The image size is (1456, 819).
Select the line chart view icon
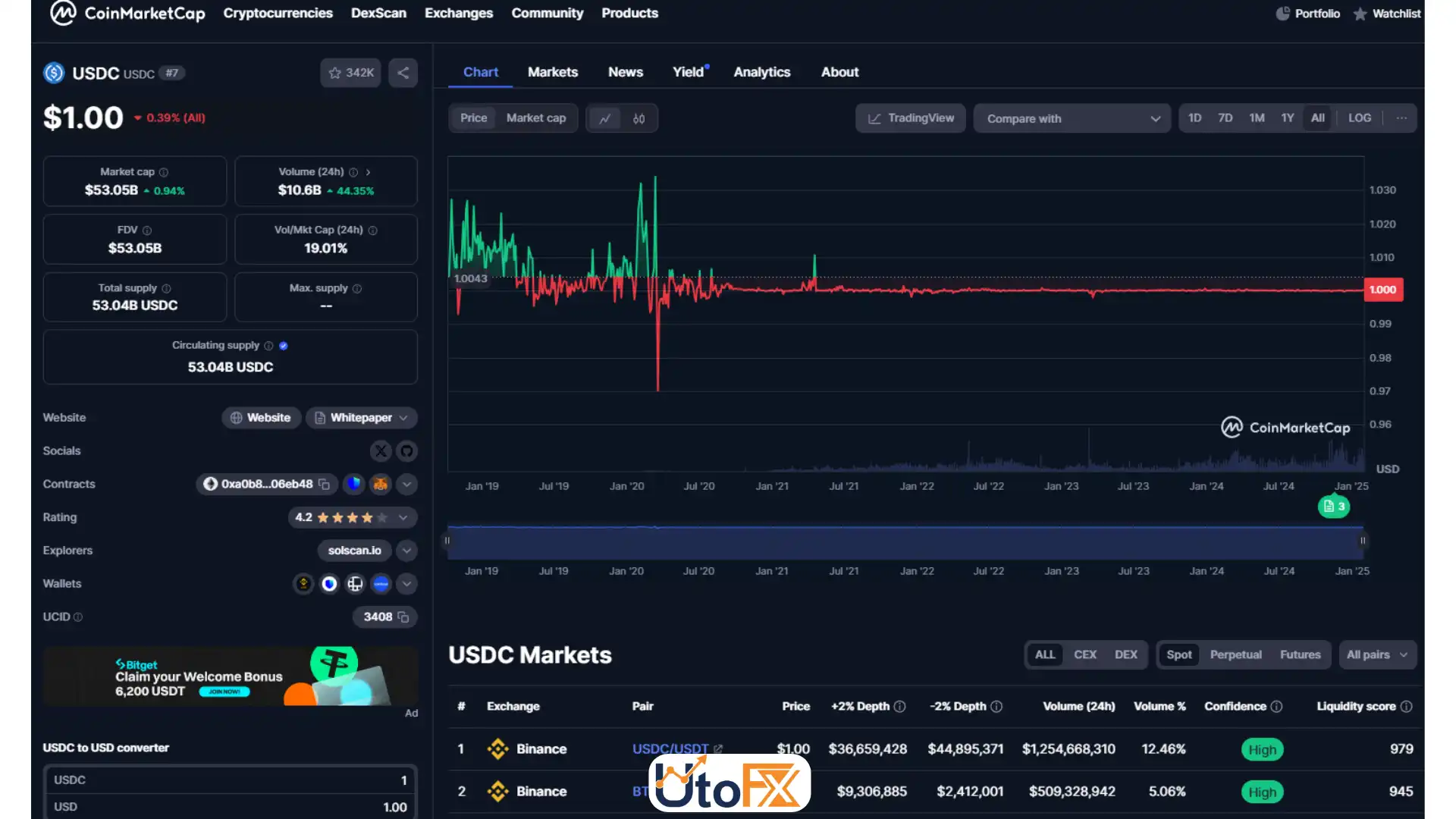click(605, 118)
